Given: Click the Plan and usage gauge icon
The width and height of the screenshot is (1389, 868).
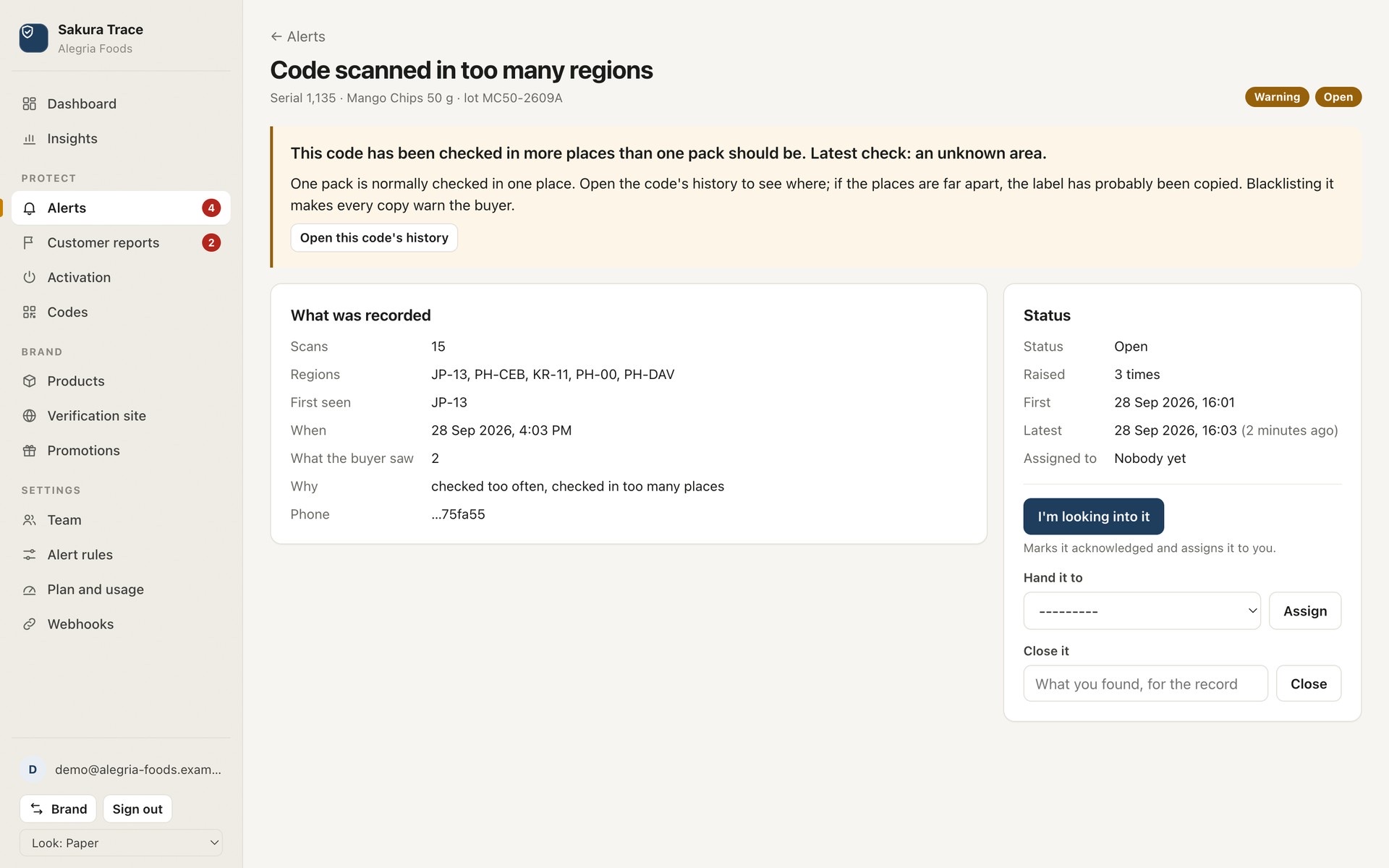Looking at the screenshot, I should coord(29,590).
